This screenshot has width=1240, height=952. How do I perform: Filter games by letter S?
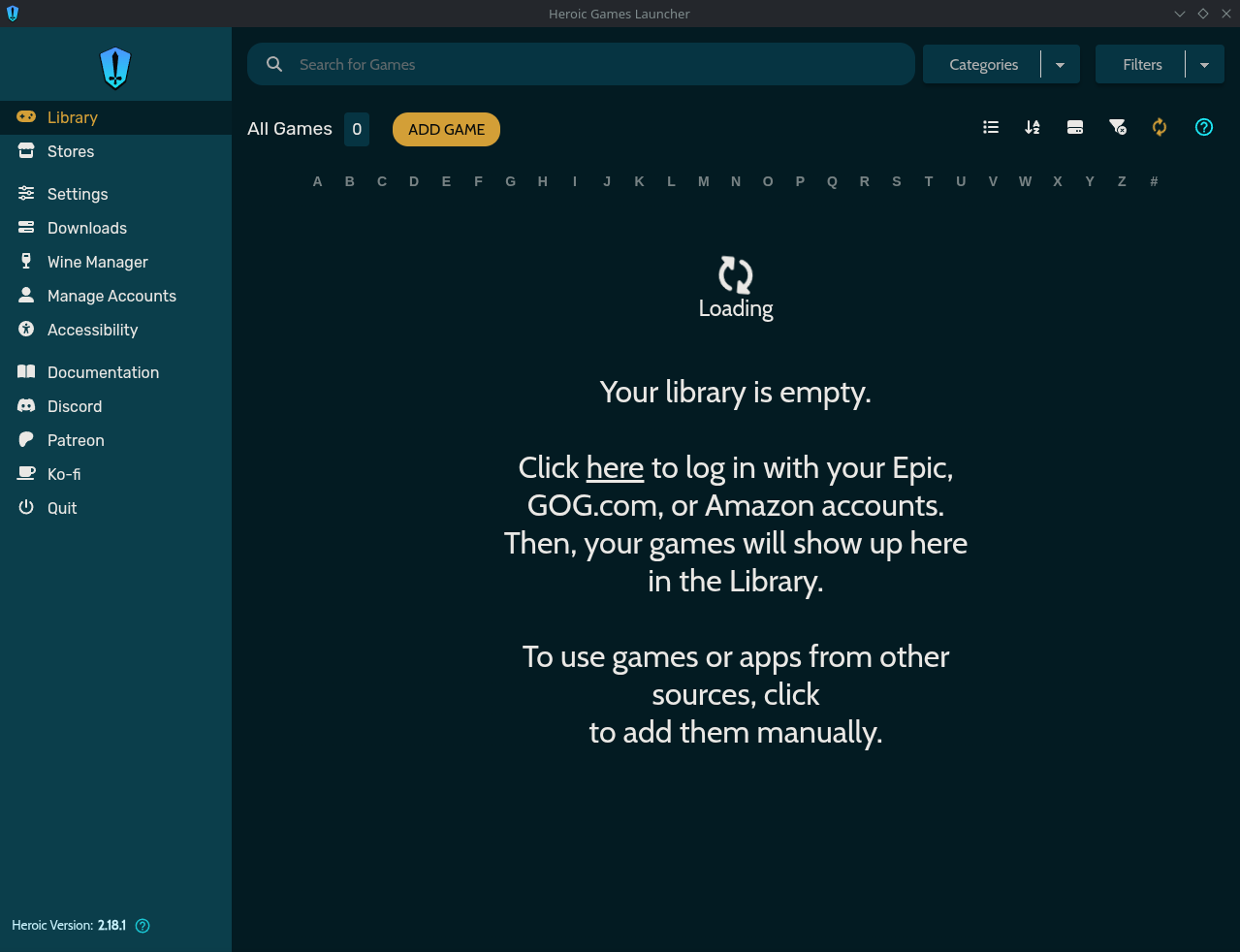click(897, 181)
